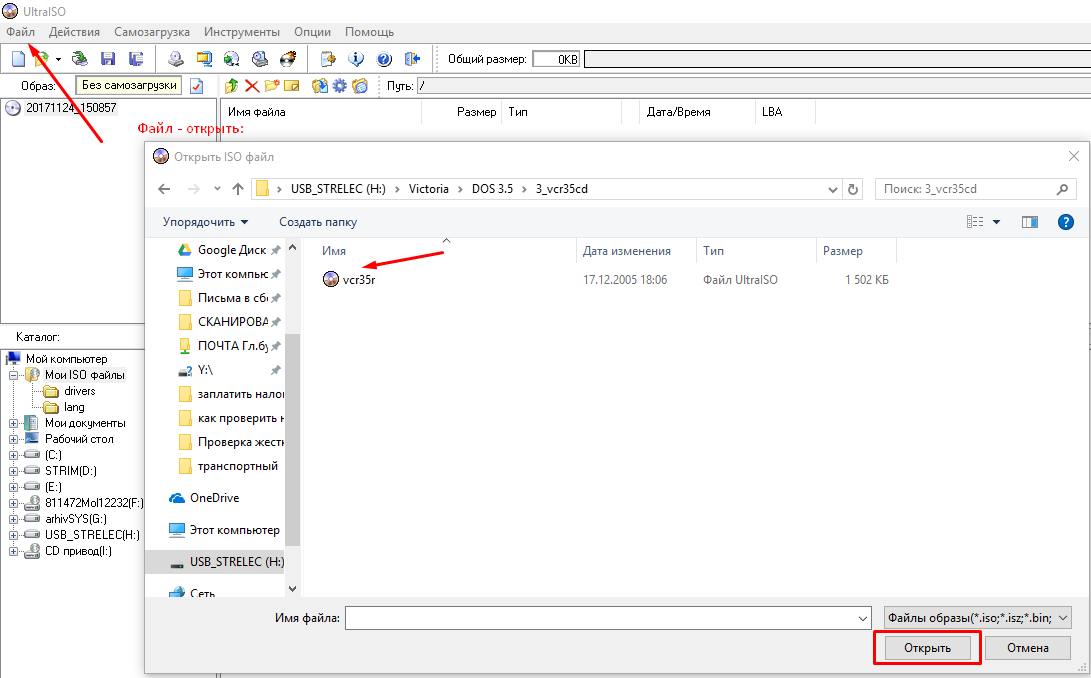Toggle the preview pane button in dialog
This screenshot has width=1091, height=678.
click(1029, 222)
